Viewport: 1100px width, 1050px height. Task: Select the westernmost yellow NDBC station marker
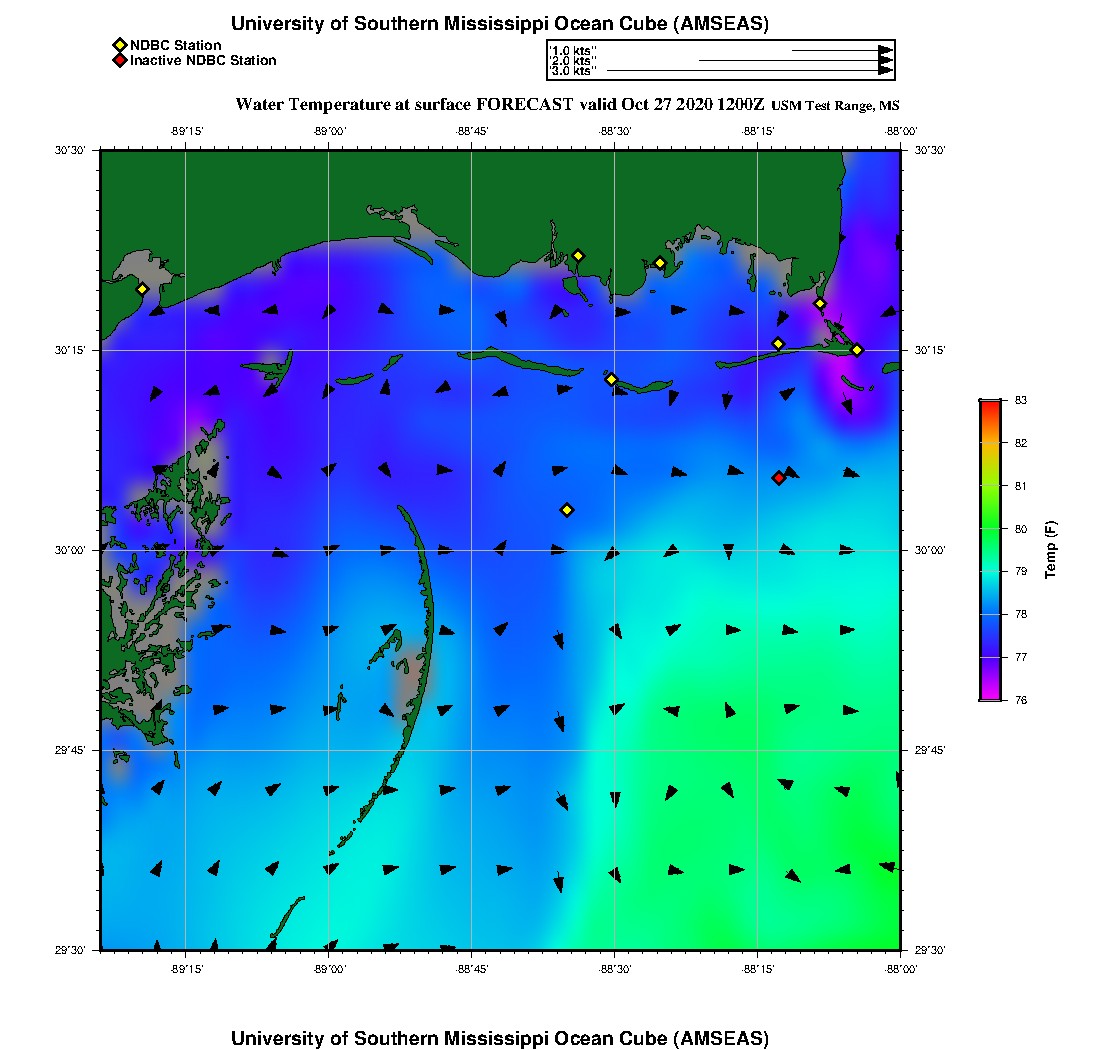tap(142, 289)
